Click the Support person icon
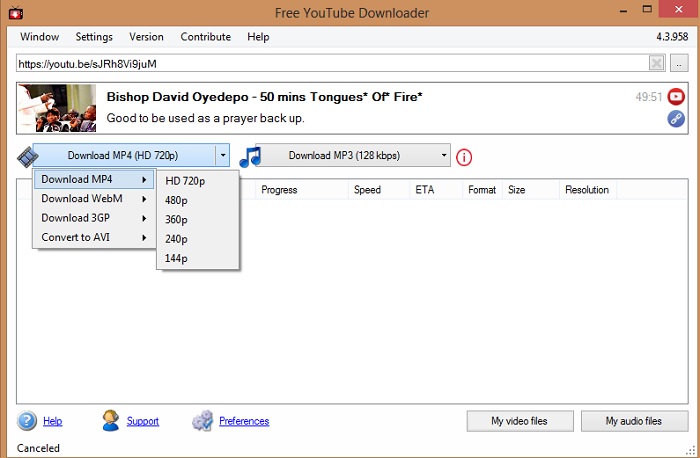 [111, 421]
